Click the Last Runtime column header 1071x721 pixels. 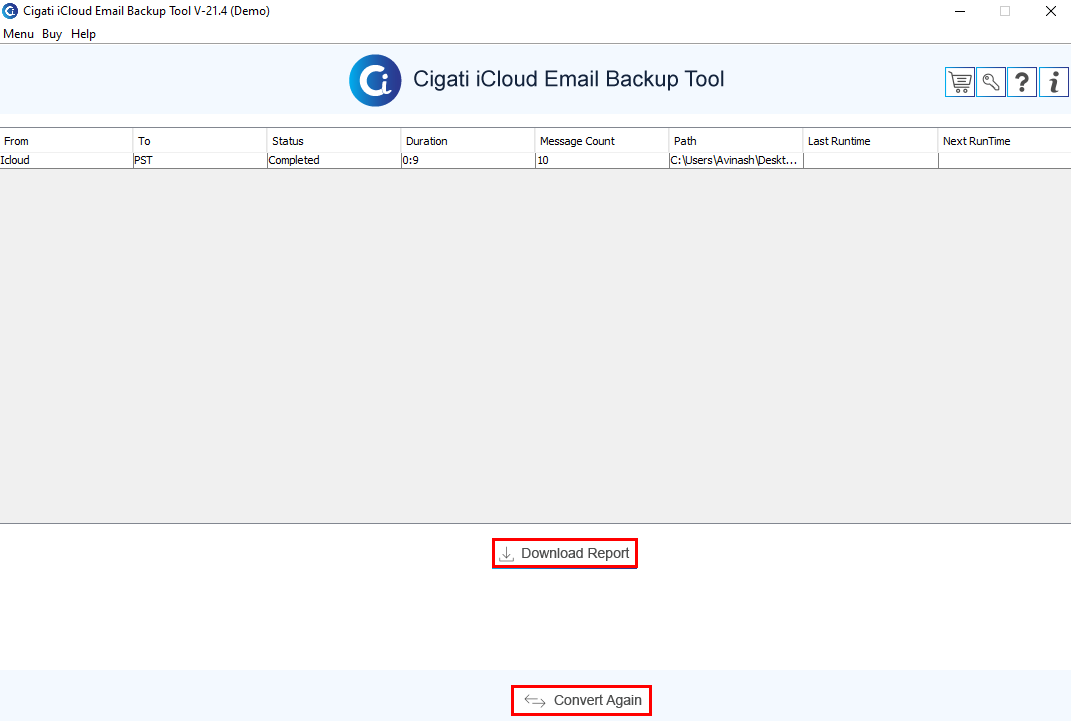point(870,141)
